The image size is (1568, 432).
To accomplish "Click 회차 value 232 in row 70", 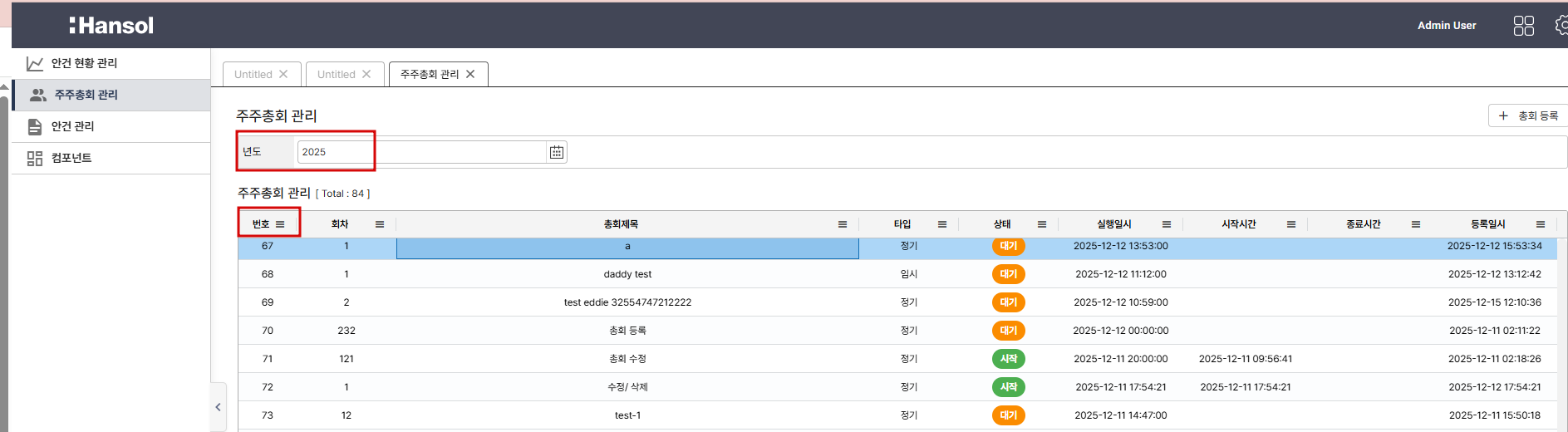I will [x=347, y=331].
